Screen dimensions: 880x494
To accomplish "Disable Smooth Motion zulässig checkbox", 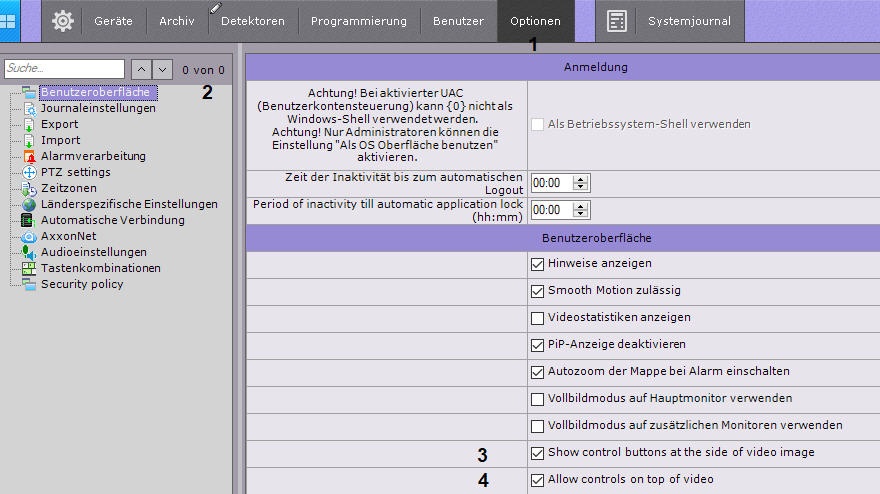I will 538,291.
